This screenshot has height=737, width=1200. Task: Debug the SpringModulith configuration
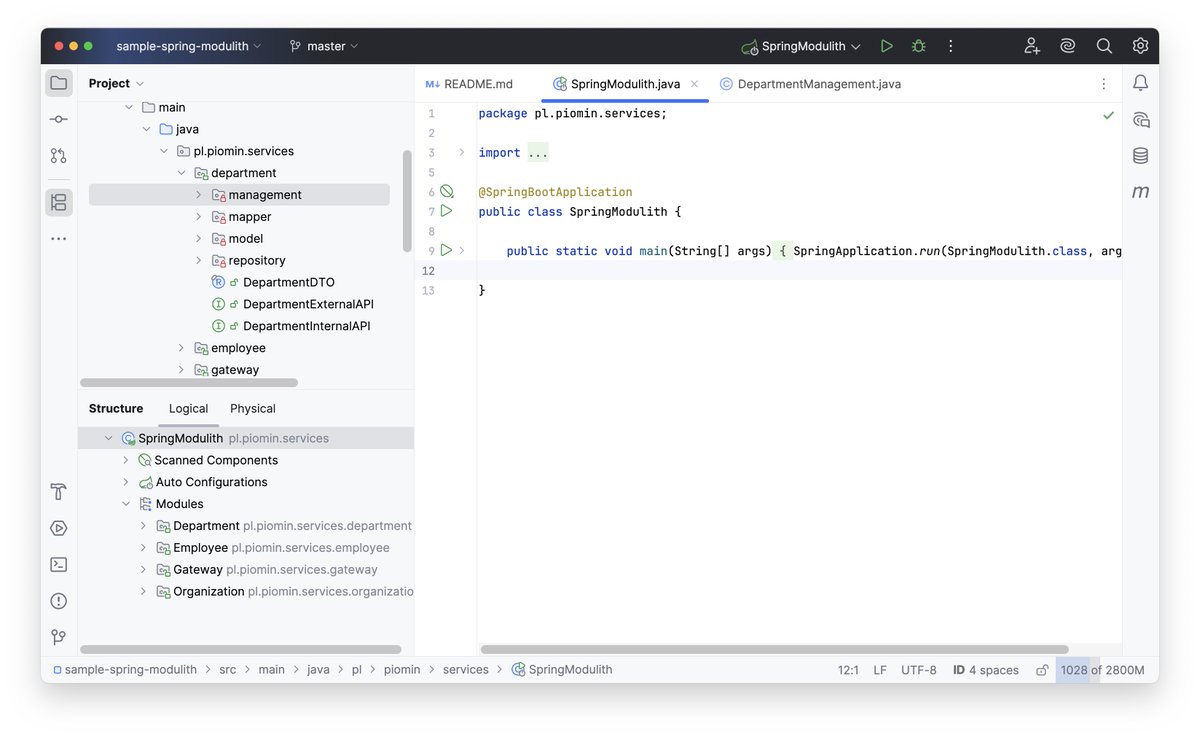pyautogui.click(x=918, y=46)
